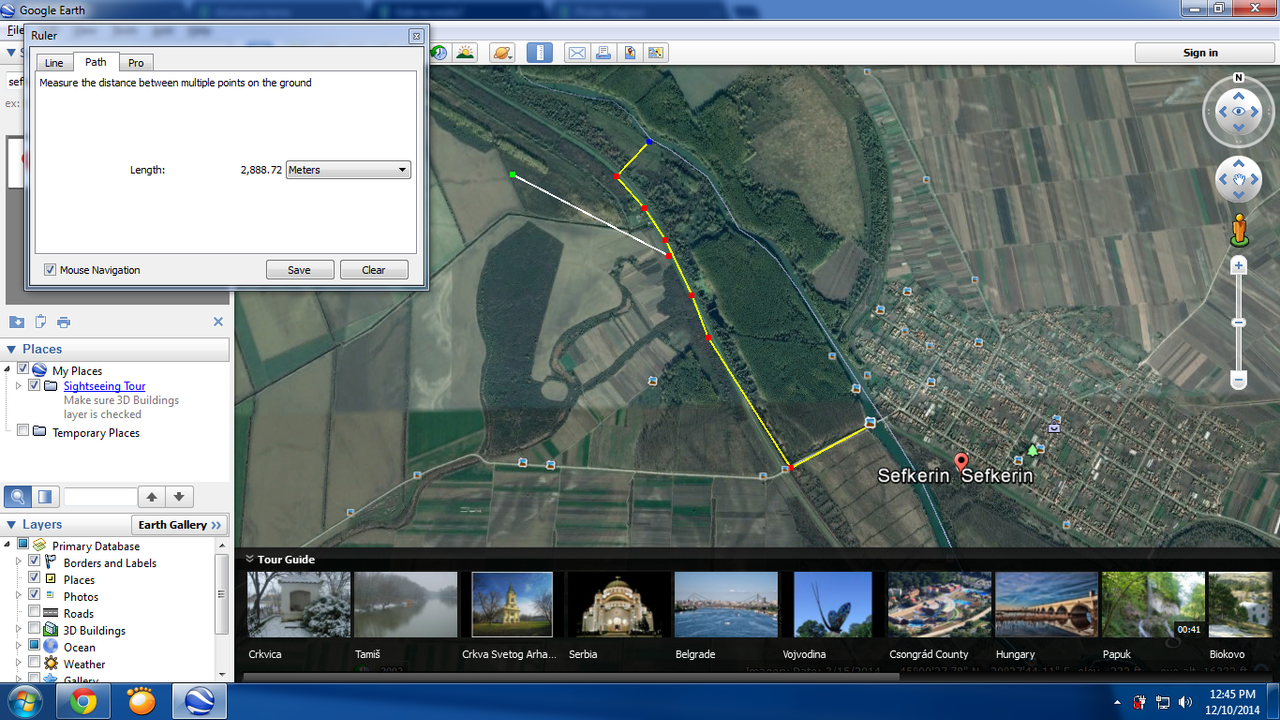The width and height of the screenshot is (1280, 720).
Task: Click the Layers panel scrollbar
Action: (222, 595)
